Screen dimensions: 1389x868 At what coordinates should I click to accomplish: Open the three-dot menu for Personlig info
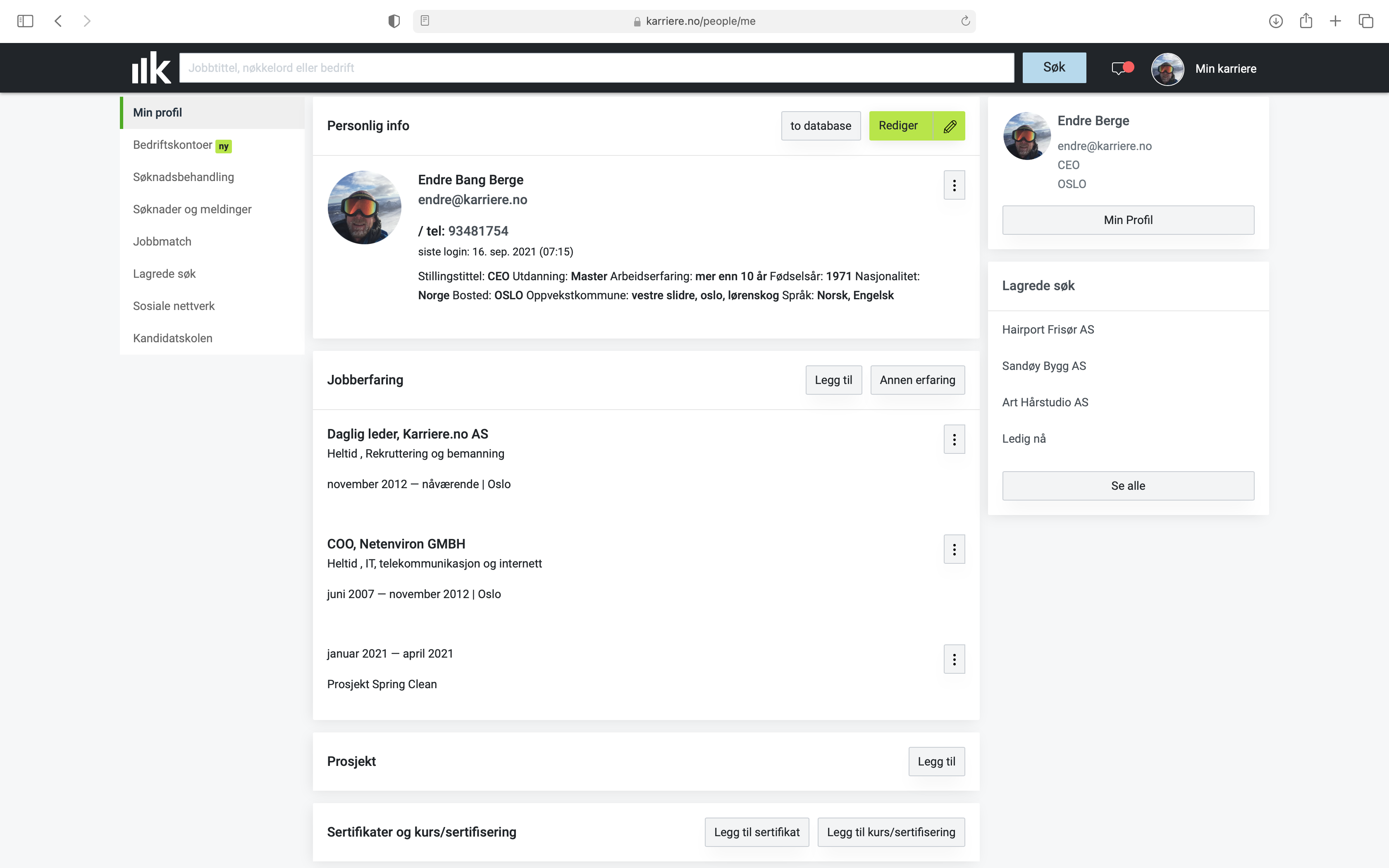[x=954, y=185]
